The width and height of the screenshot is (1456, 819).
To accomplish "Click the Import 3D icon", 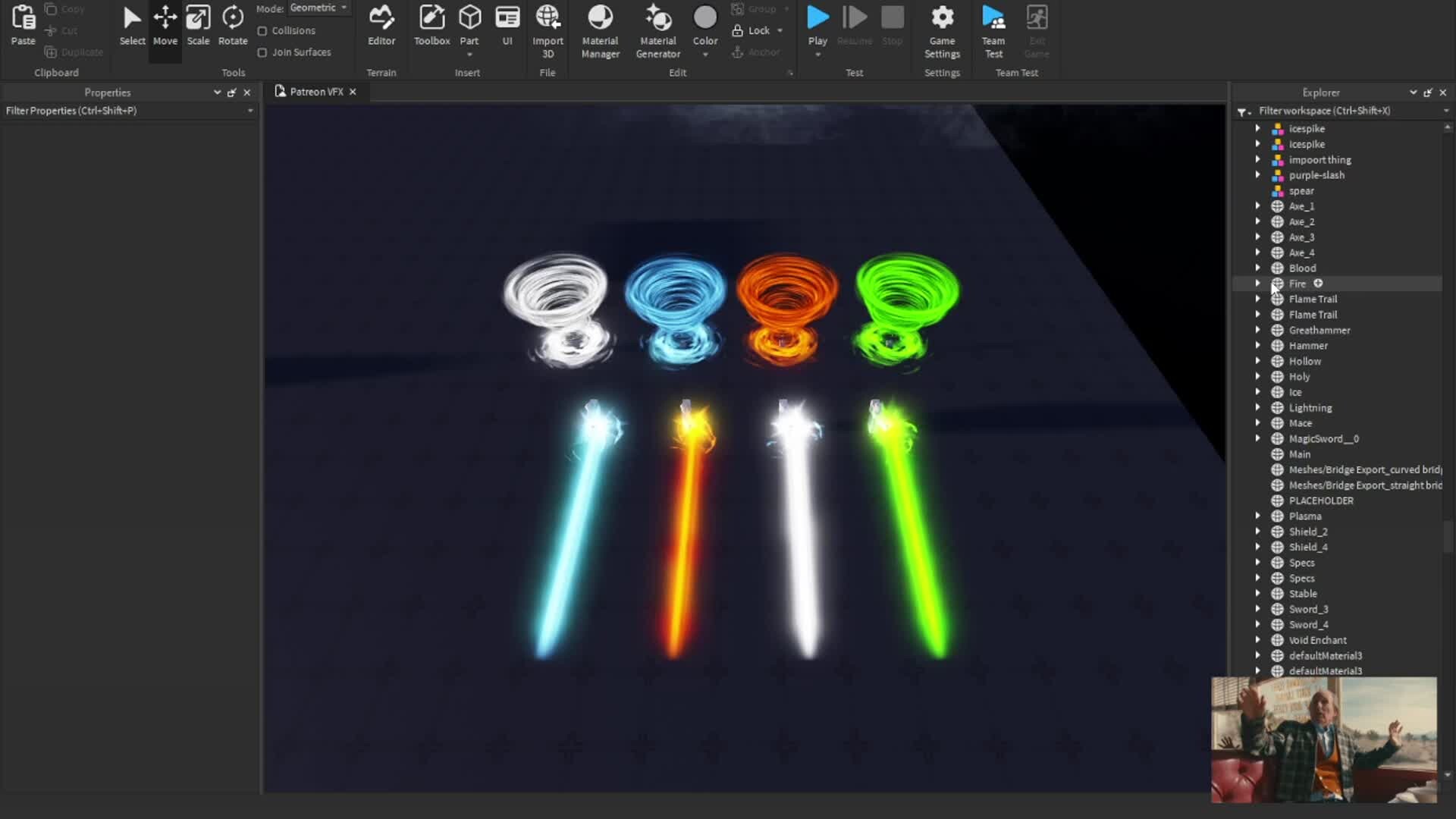I will pyautogui.click(x=548, y=18).
